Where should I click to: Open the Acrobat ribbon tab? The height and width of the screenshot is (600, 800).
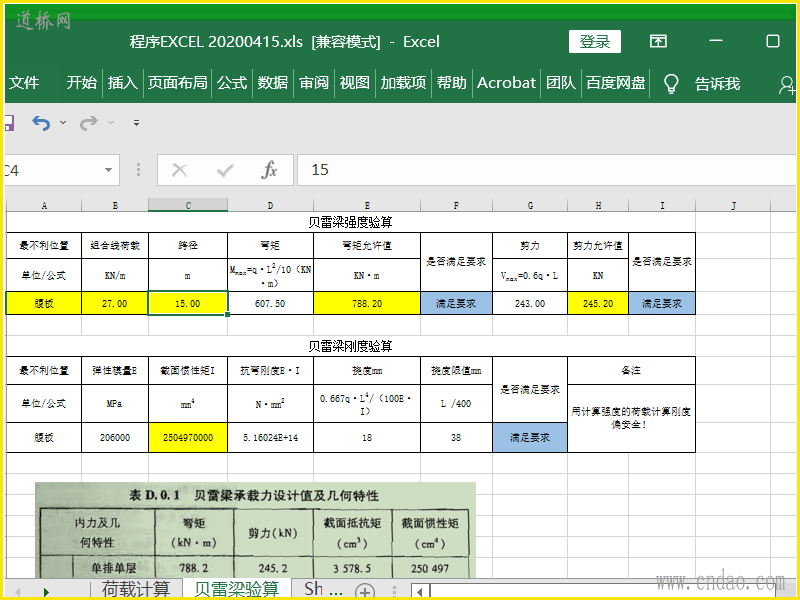tap(506, 83)
